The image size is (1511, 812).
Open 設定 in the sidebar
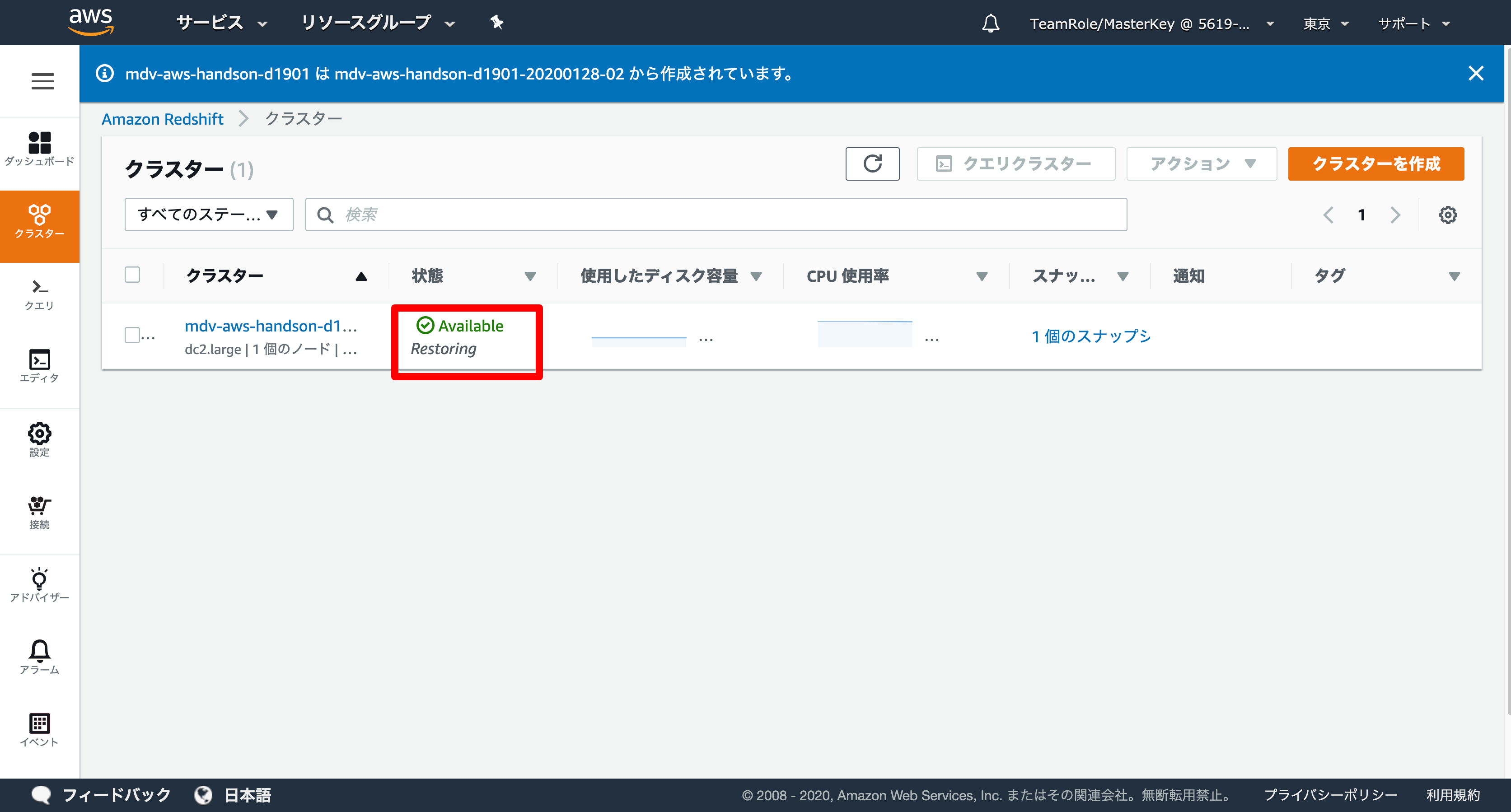[39, 440]
